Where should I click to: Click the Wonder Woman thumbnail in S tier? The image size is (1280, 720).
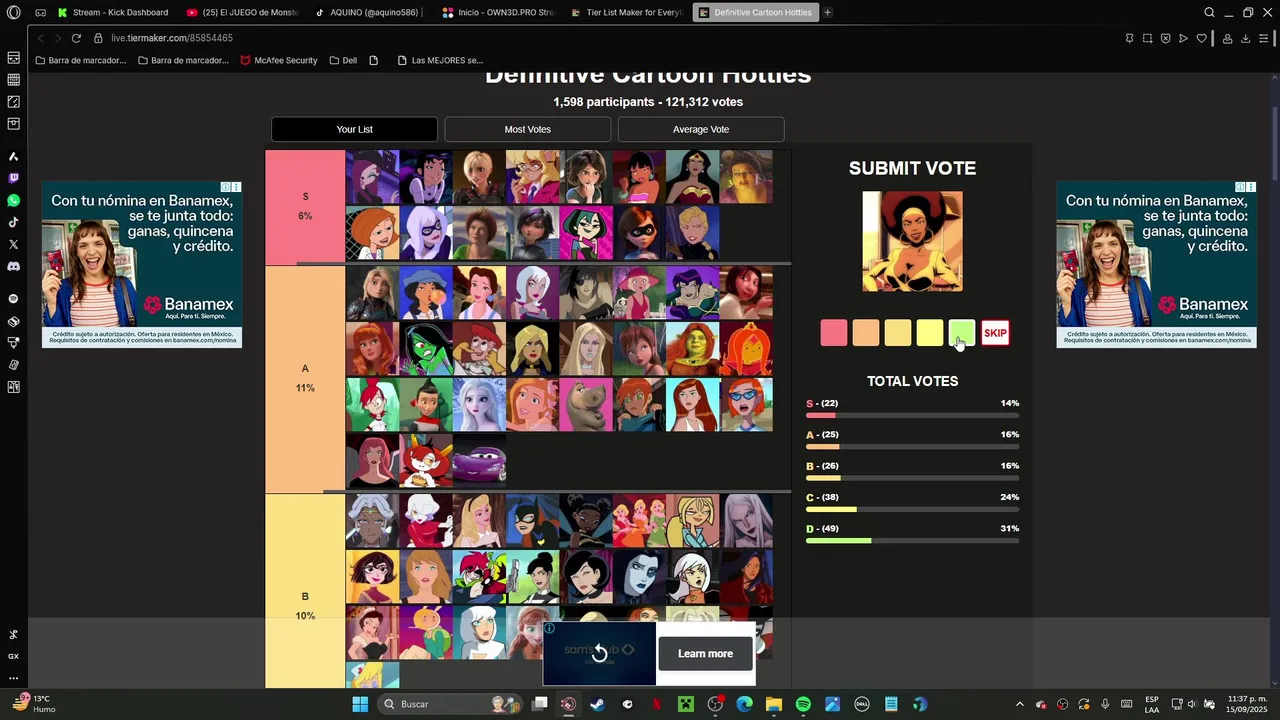coord(692,177)
